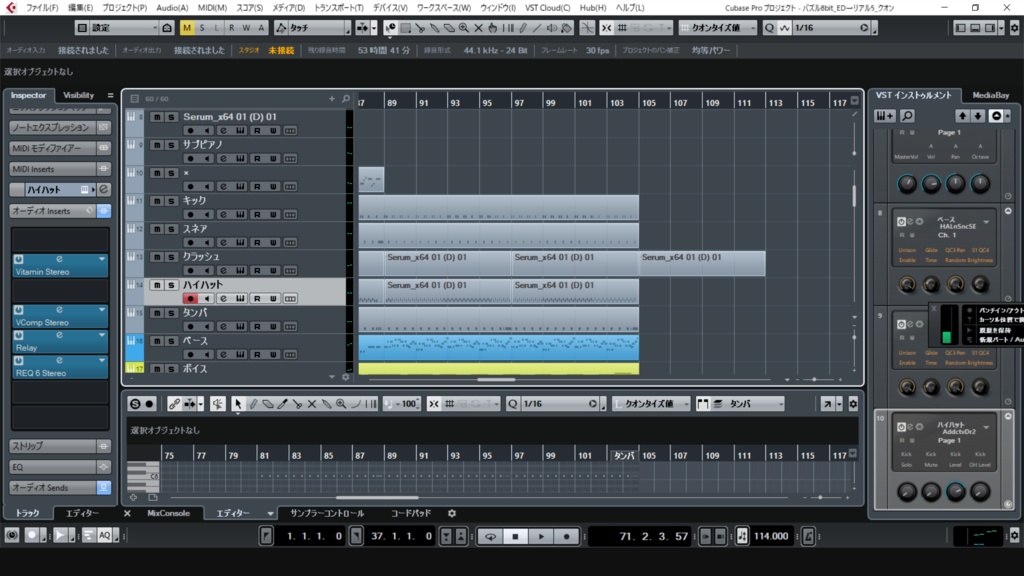The image size is (1024, 576).
Task: Click the Solo Editor icon in lower editor
Action: pos(135,404)
